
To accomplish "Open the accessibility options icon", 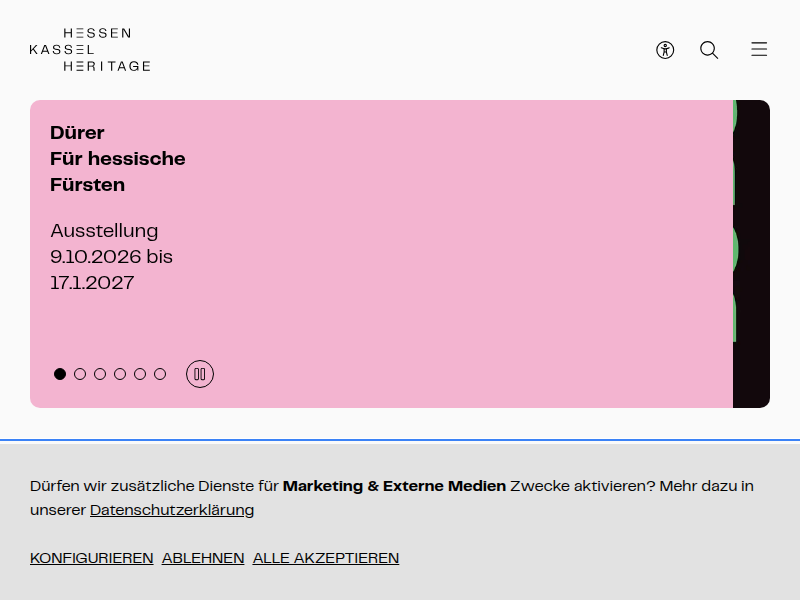I will [665, 50].
